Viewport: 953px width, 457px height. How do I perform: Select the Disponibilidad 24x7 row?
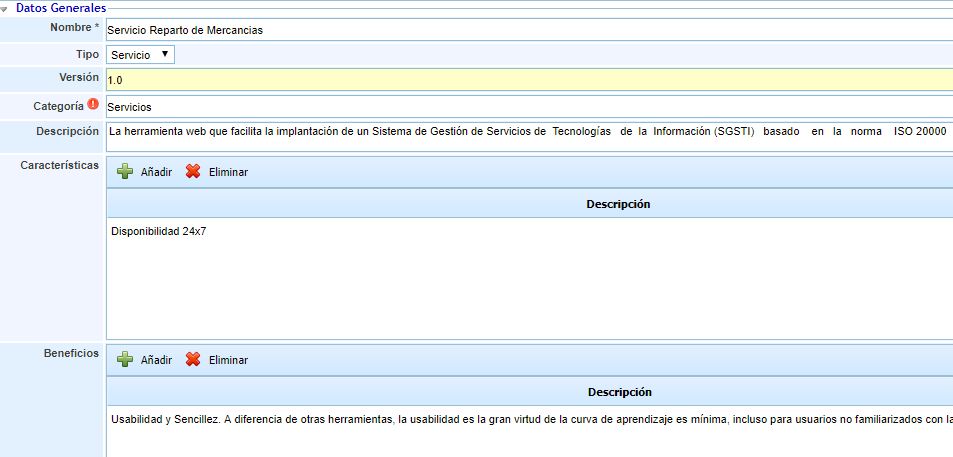click(x=159, y=232)
